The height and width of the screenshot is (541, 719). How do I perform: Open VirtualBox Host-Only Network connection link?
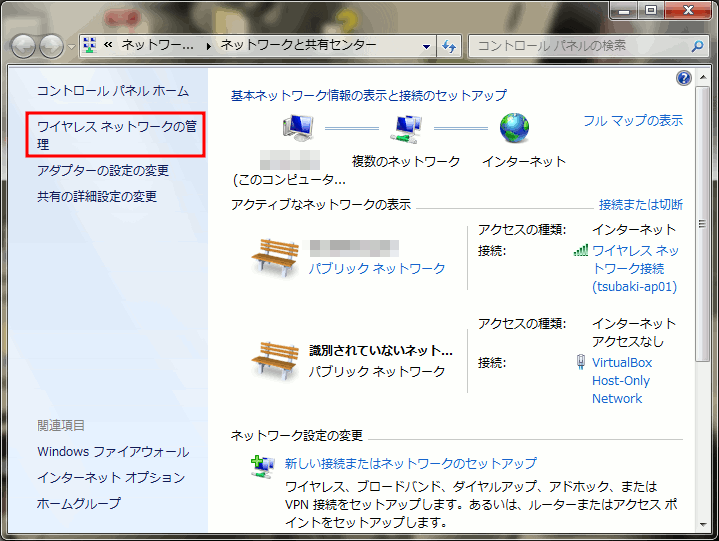pos(620,381)
